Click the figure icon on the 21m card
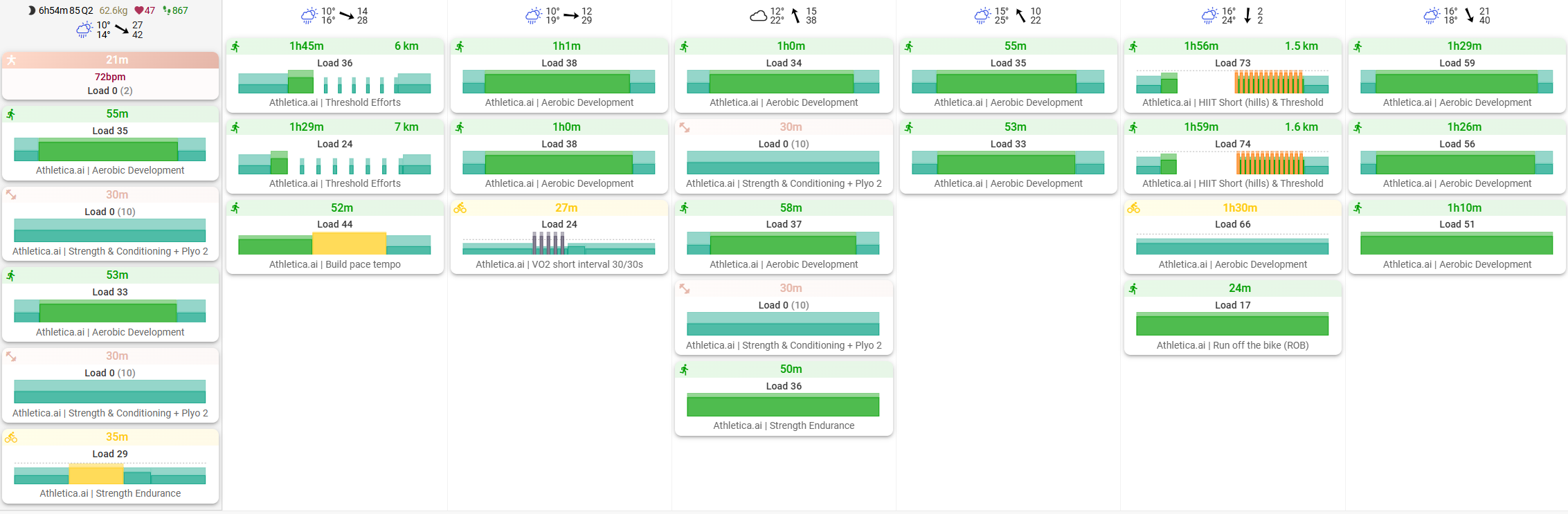 coord(11,60)
